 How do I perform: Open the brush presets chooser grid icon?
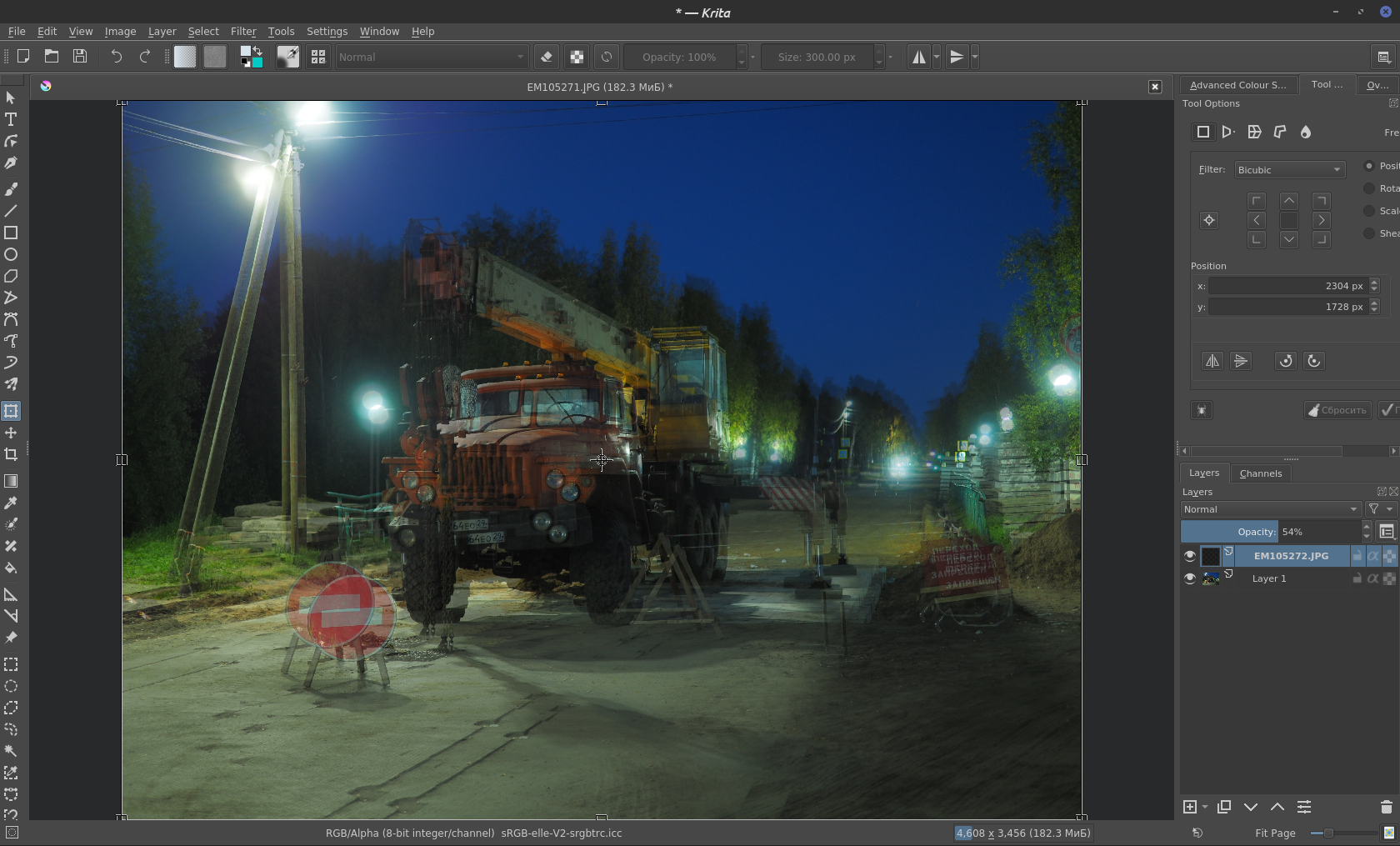coord(318,57)
